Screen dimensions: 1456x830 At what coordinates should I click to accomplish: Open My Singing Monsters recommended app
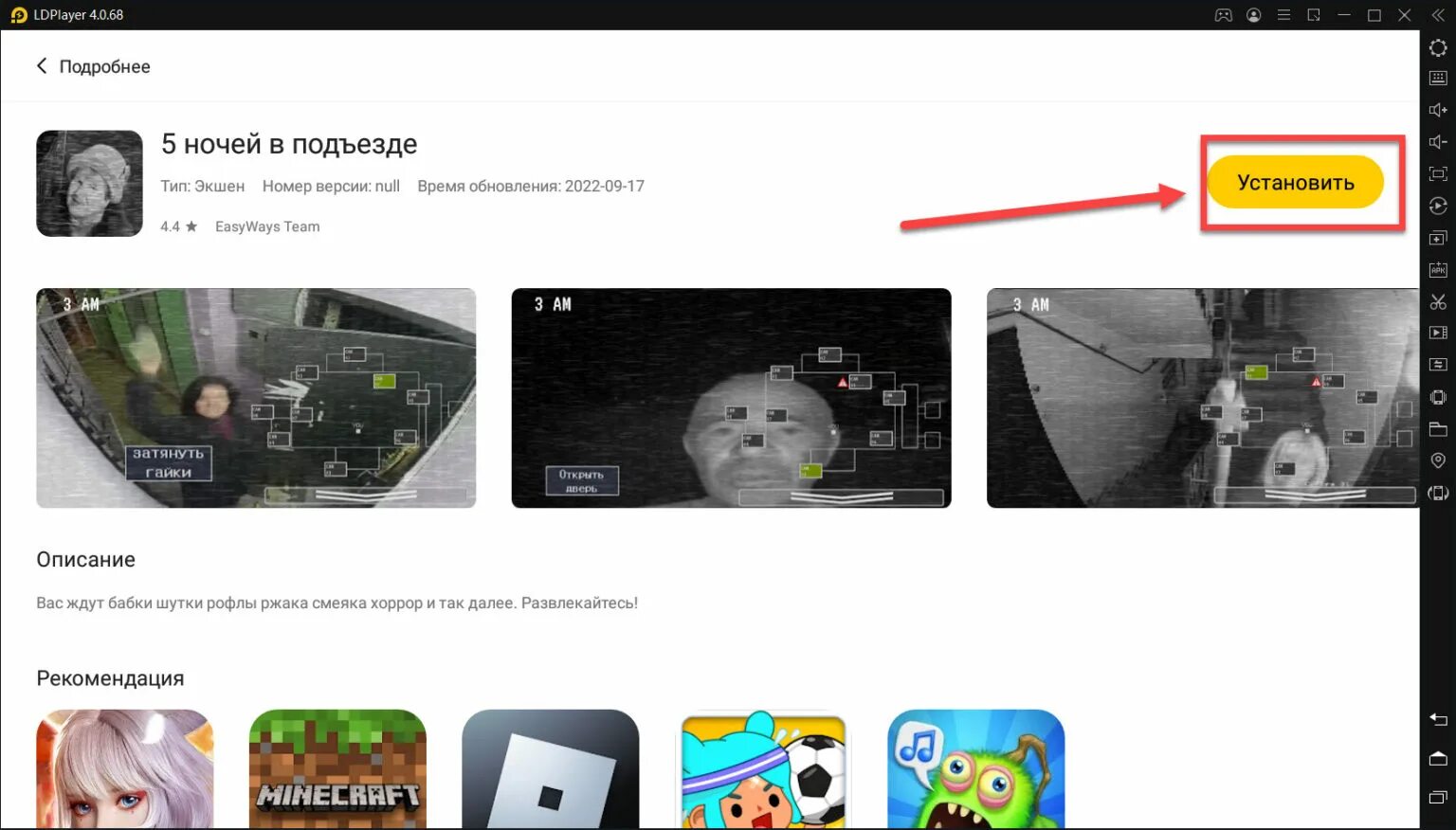[x=976, y=769]
